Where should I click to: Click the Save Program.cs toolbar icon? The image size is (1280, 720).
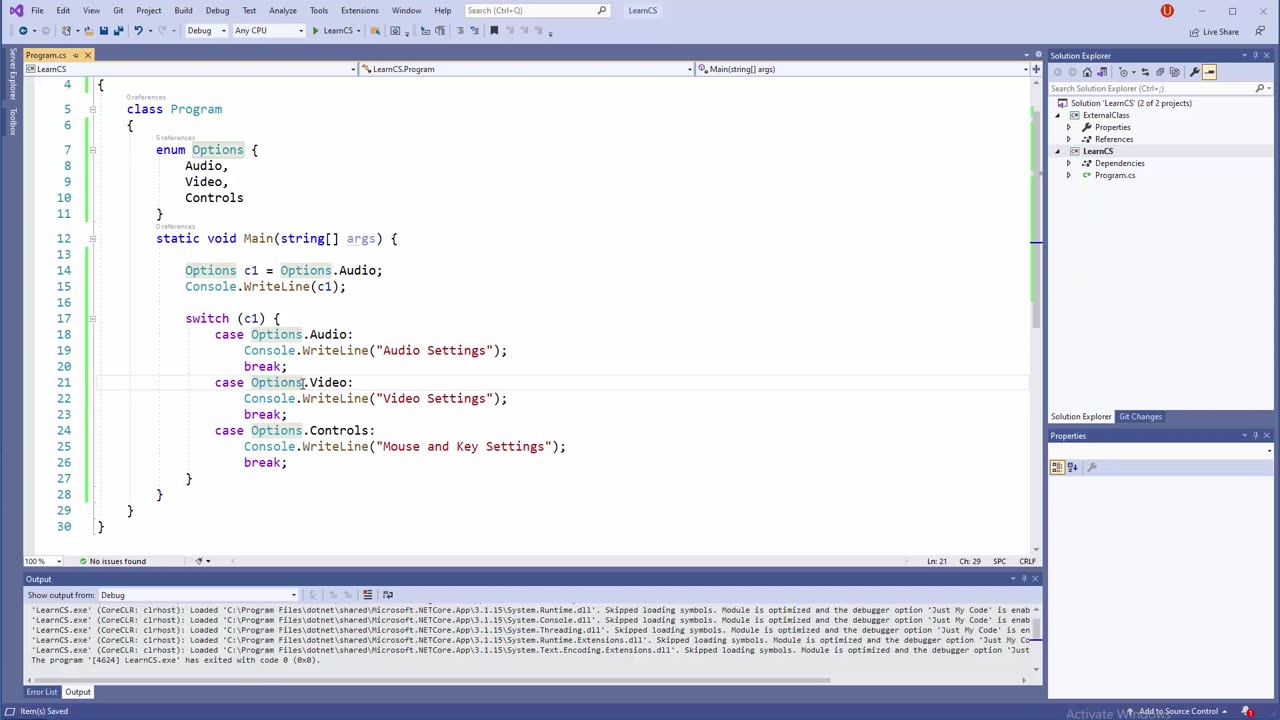(x=104, y=31)
